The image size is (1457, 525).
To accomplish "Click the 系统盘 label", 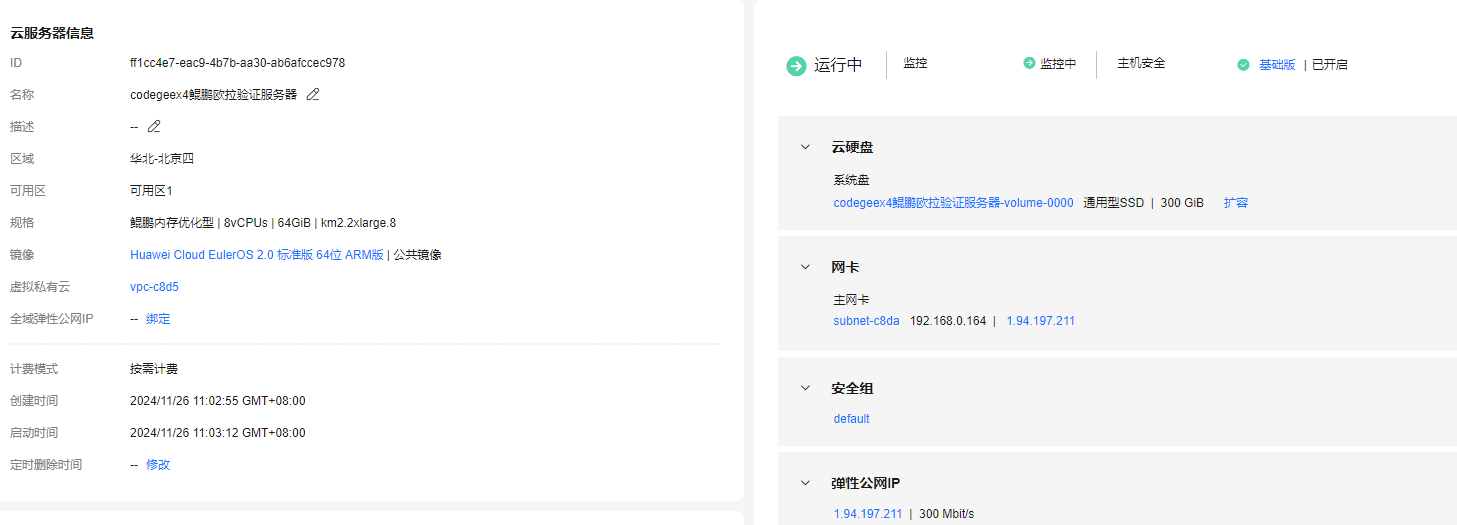I will coord(851,181).
